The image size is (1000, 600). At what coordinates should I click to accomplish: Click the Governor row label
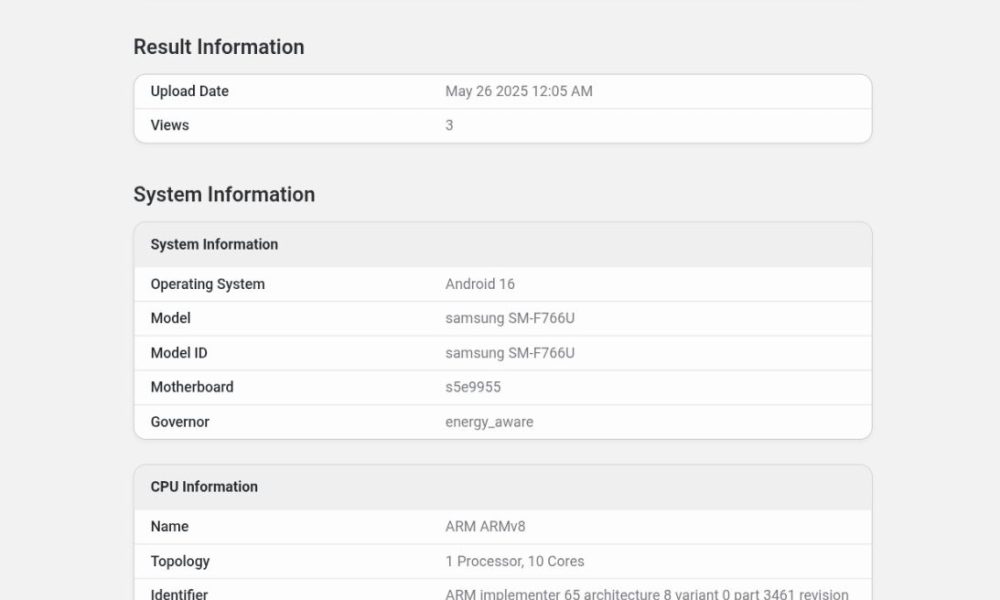180,422
